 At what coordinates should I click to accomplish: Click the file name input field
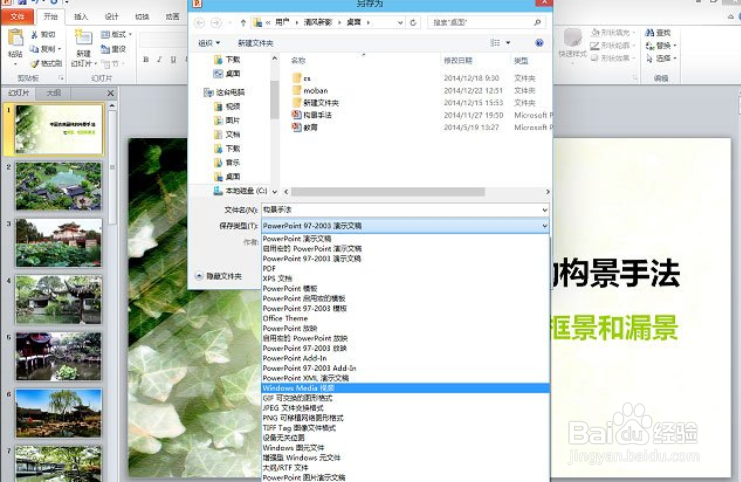coord(401,210)
